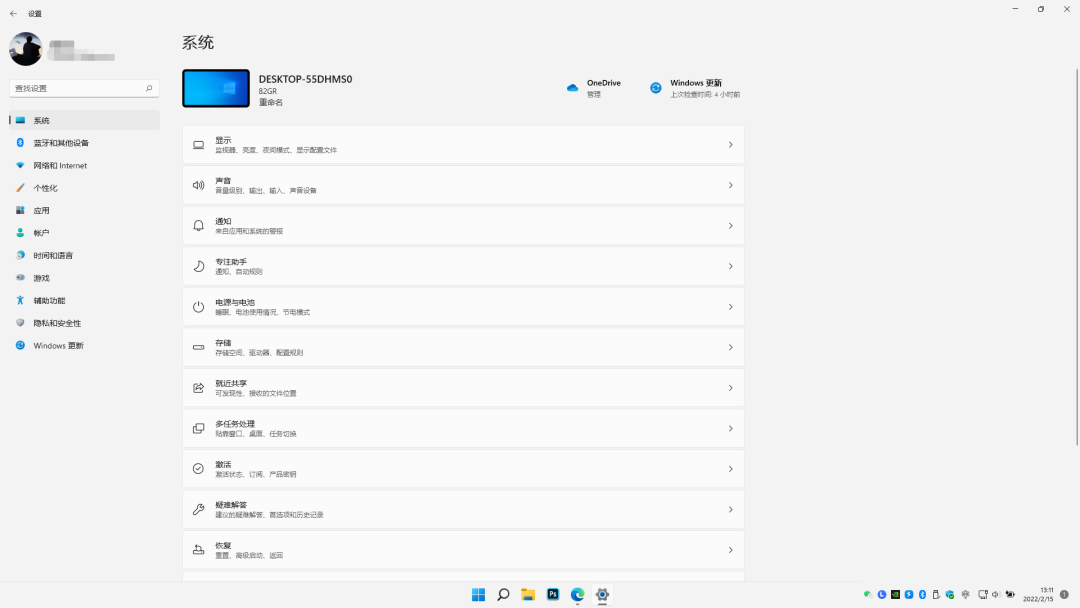Select 时间和语言 in the sidebar
The width and height of the screenshot is (1080, 608).
pos(84,255)
